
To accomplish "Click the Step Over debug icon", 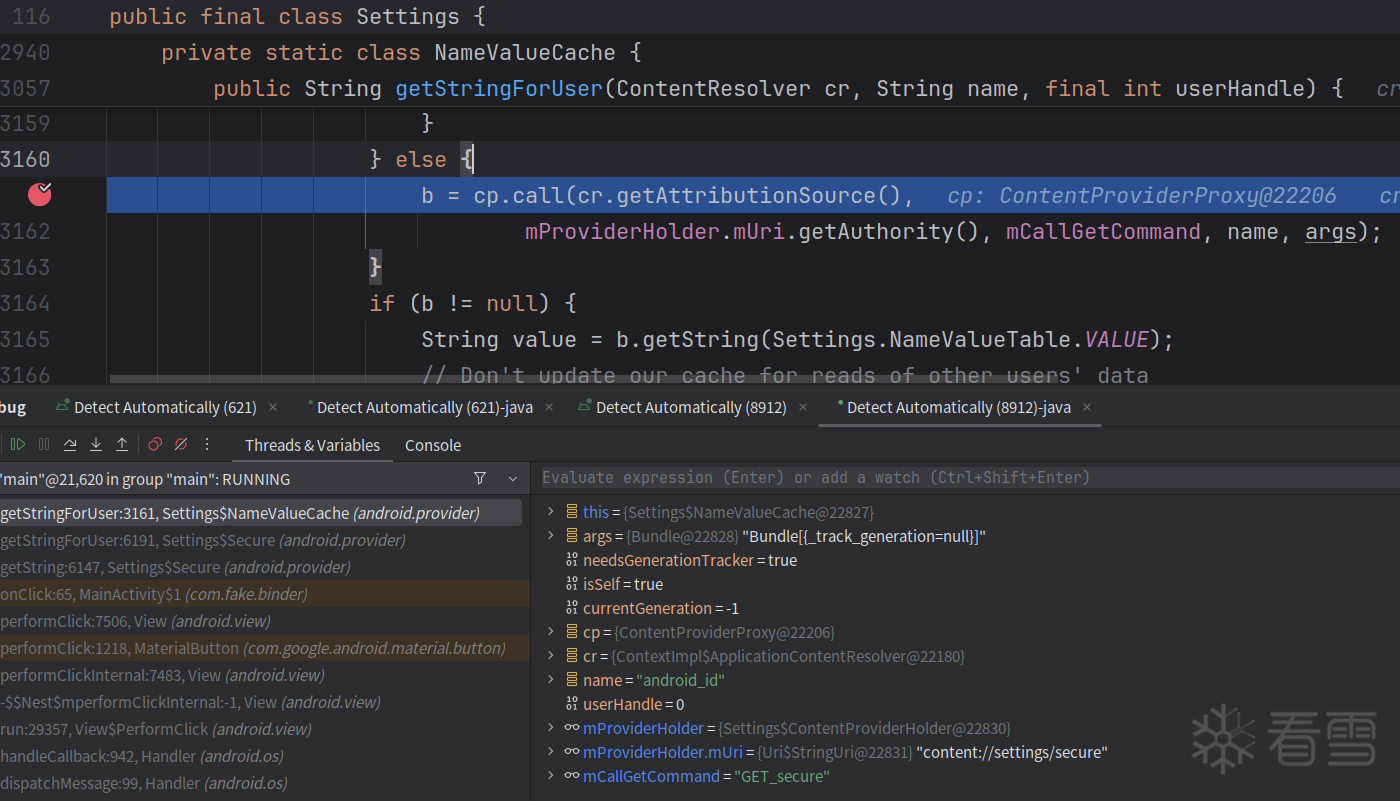I will 70,445.
